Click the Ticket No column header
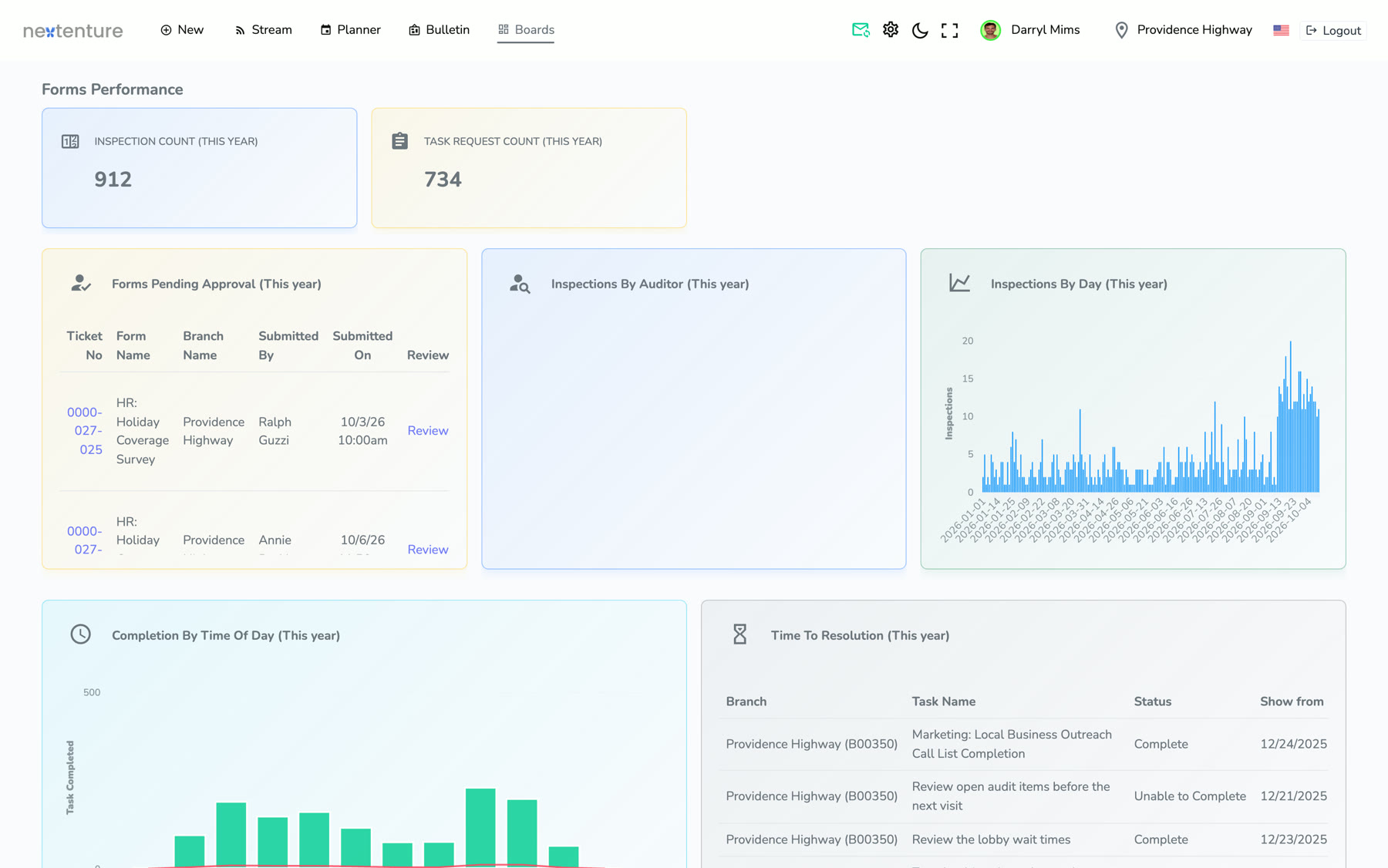The width and height of the screenshot is (1388, 868). [x=85, y=345]
